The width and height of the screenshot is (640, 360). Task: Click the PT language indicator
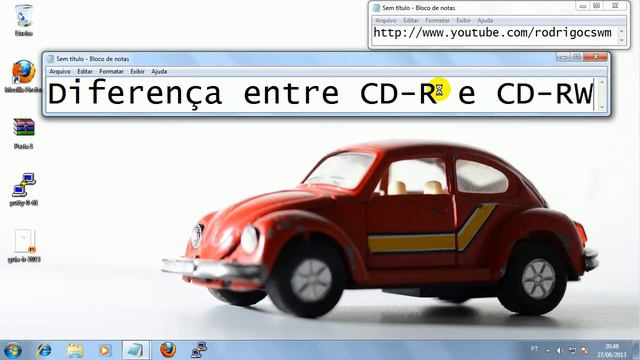click(534, 349)
